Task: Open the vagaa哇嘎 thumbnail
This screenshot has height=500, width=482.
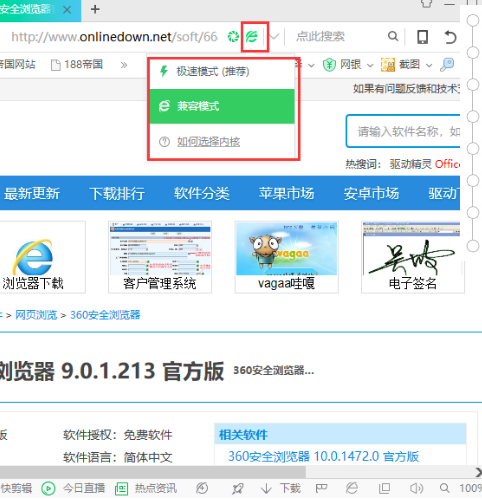Action: [287, 257]
